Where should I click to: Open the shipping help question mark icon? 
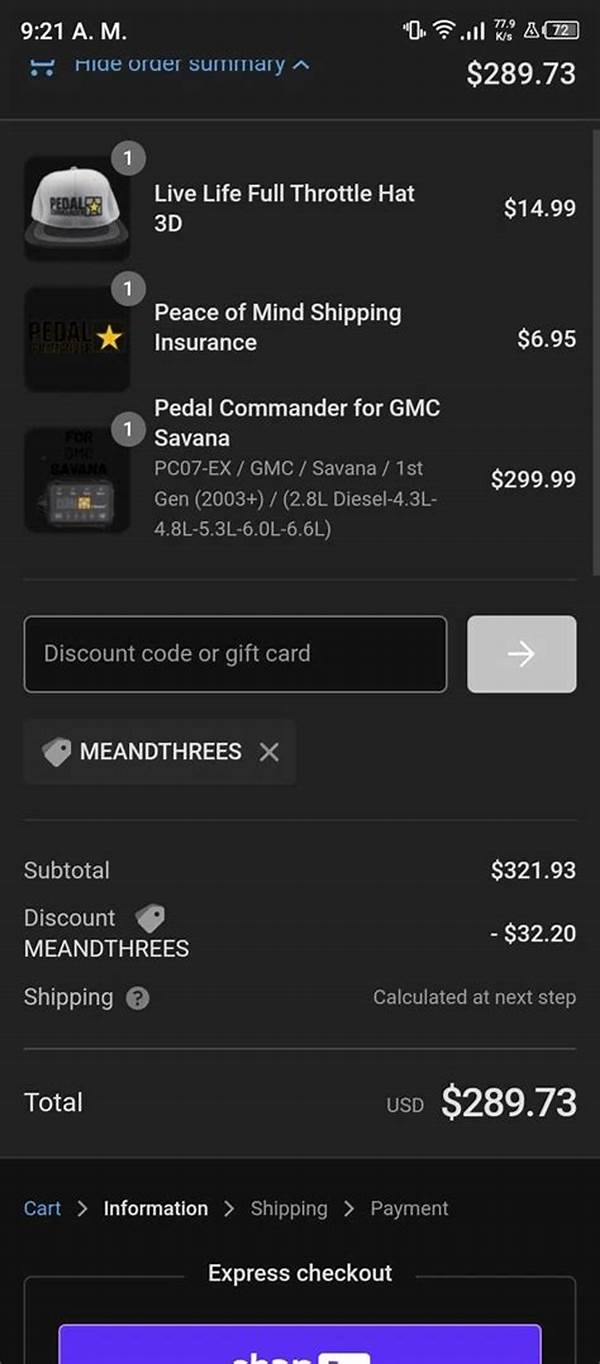[138, 998]
